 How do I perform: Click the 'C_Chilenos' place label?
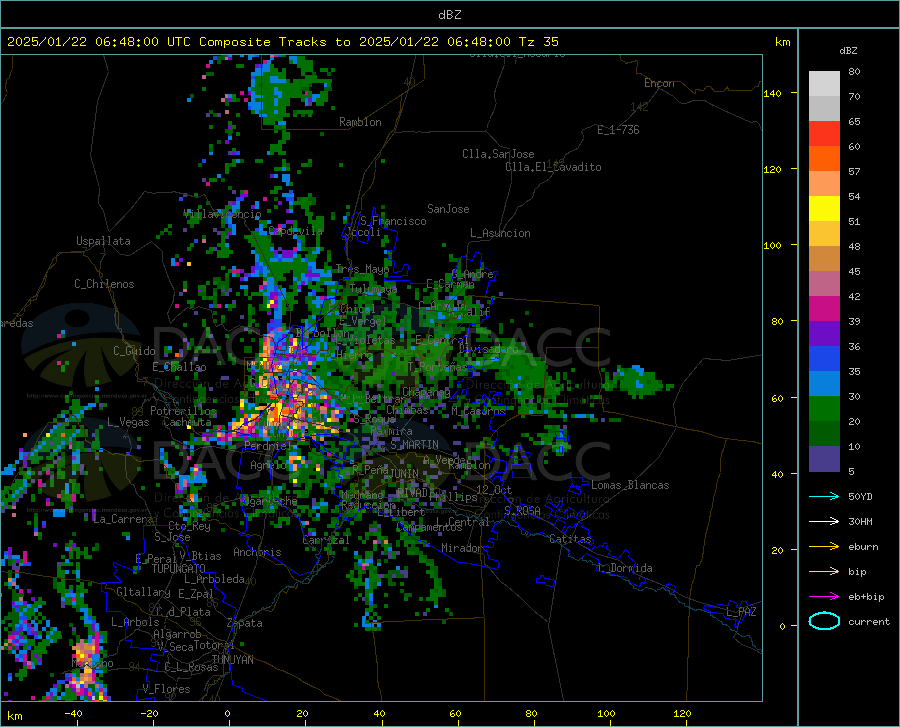pos(104,284)
